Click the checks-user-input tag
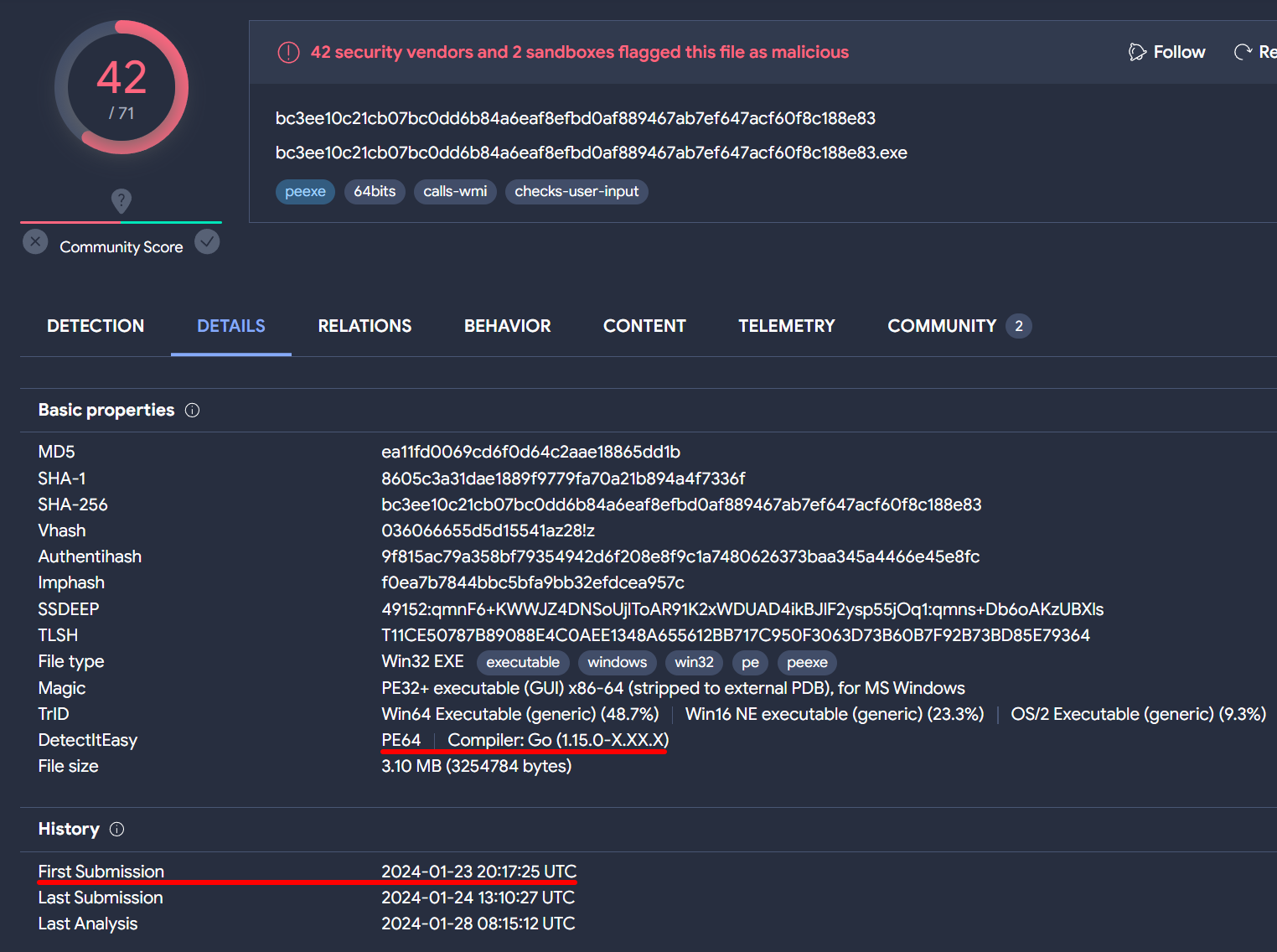The image size is (1277, 952). tap(576, 192)
